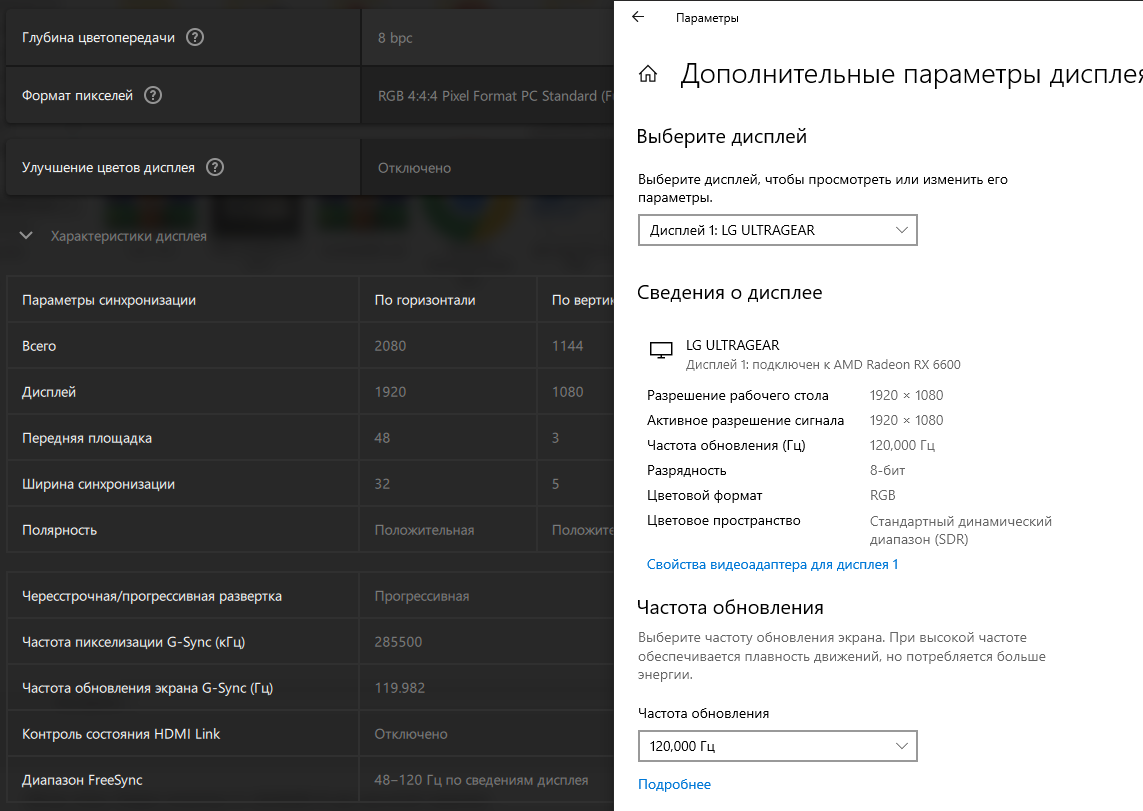Image resolution: width=1143 pixels, height=811 pixels.
Task: Click the Диапазон FreeSync label
Action: click(82, 780)
